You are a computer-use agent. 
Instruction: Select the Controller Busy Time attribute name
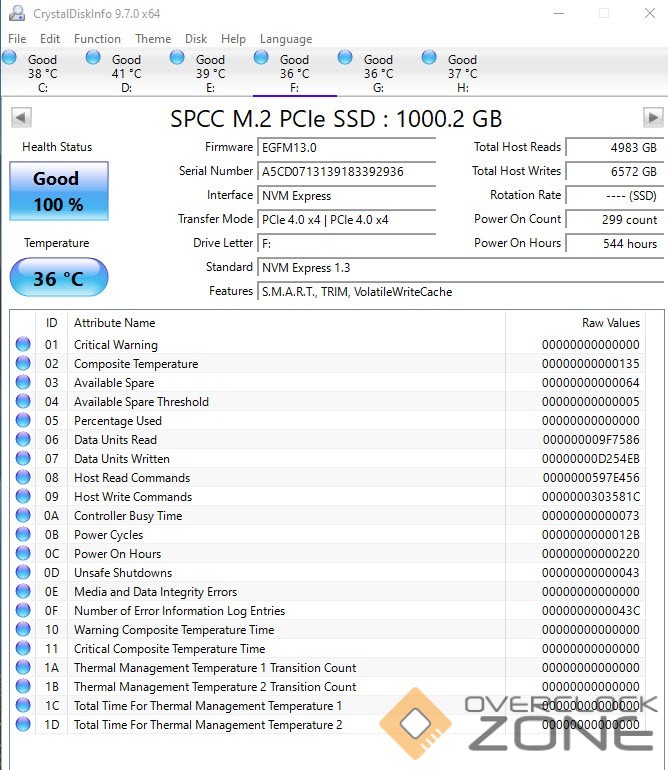click(x=128, y=516)
